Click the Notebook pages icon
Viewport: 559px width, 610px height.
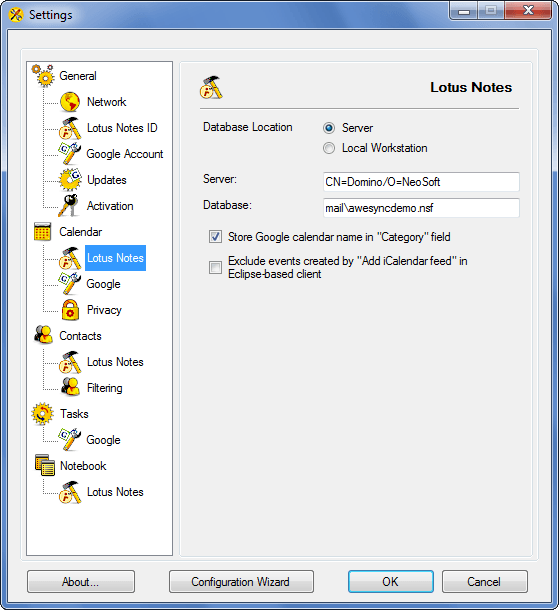pos(45,465)
